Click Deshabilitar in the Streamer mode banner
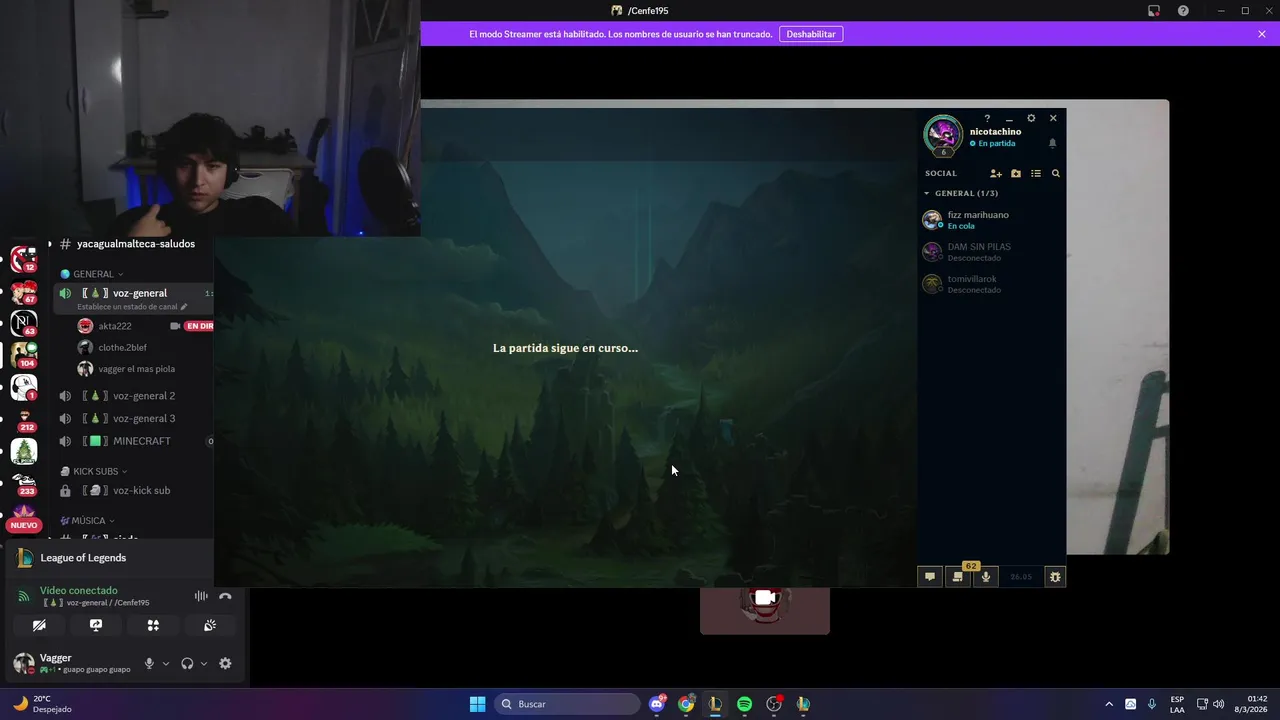The width and height of the screenshot is (1280, 720). (811, 34)
